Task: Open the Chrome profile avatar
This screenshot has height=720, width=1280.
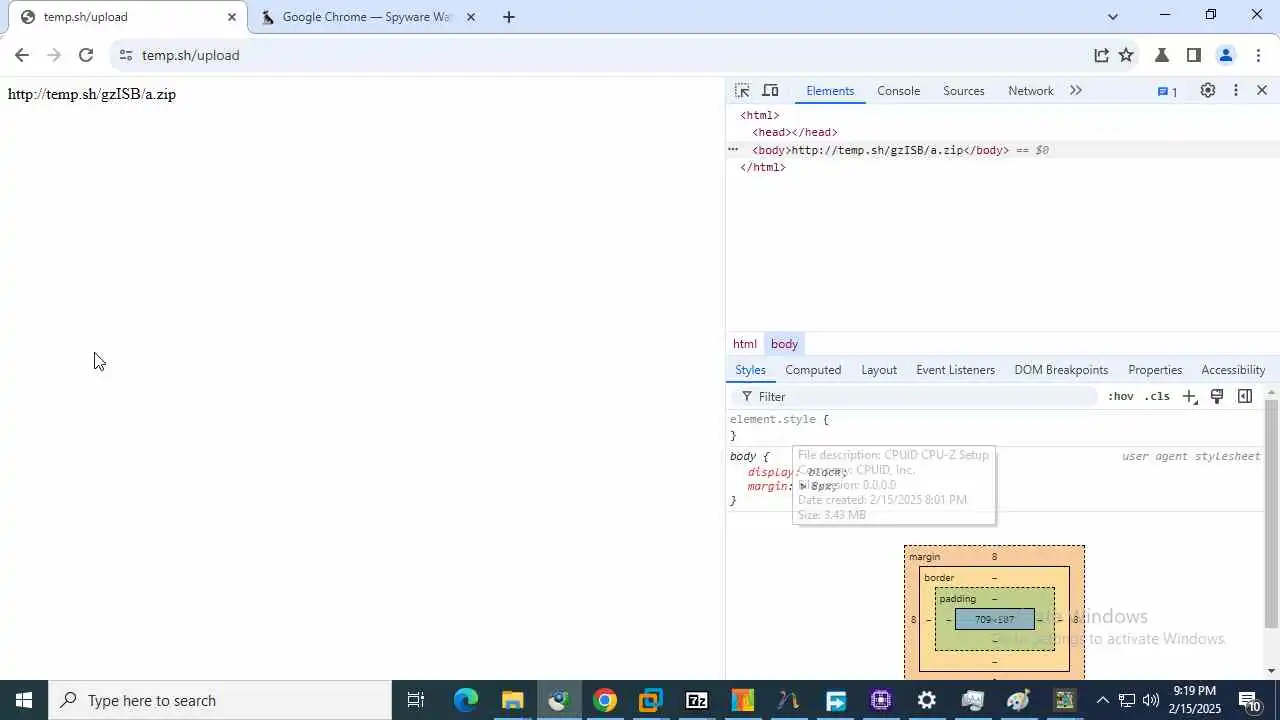Action: (1226, 55)
